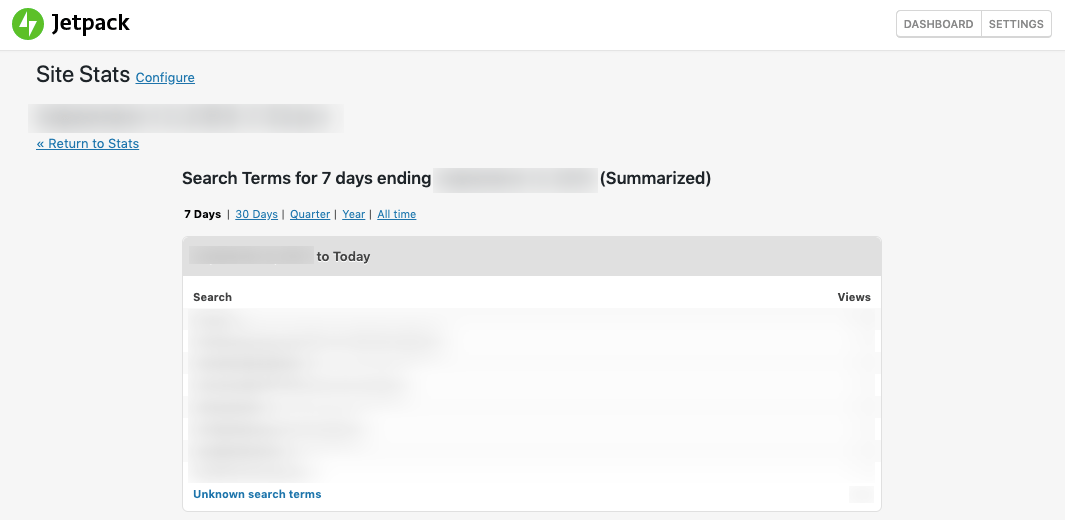Select the 7 Days period
1065x520 pixels.
[203, 214]
